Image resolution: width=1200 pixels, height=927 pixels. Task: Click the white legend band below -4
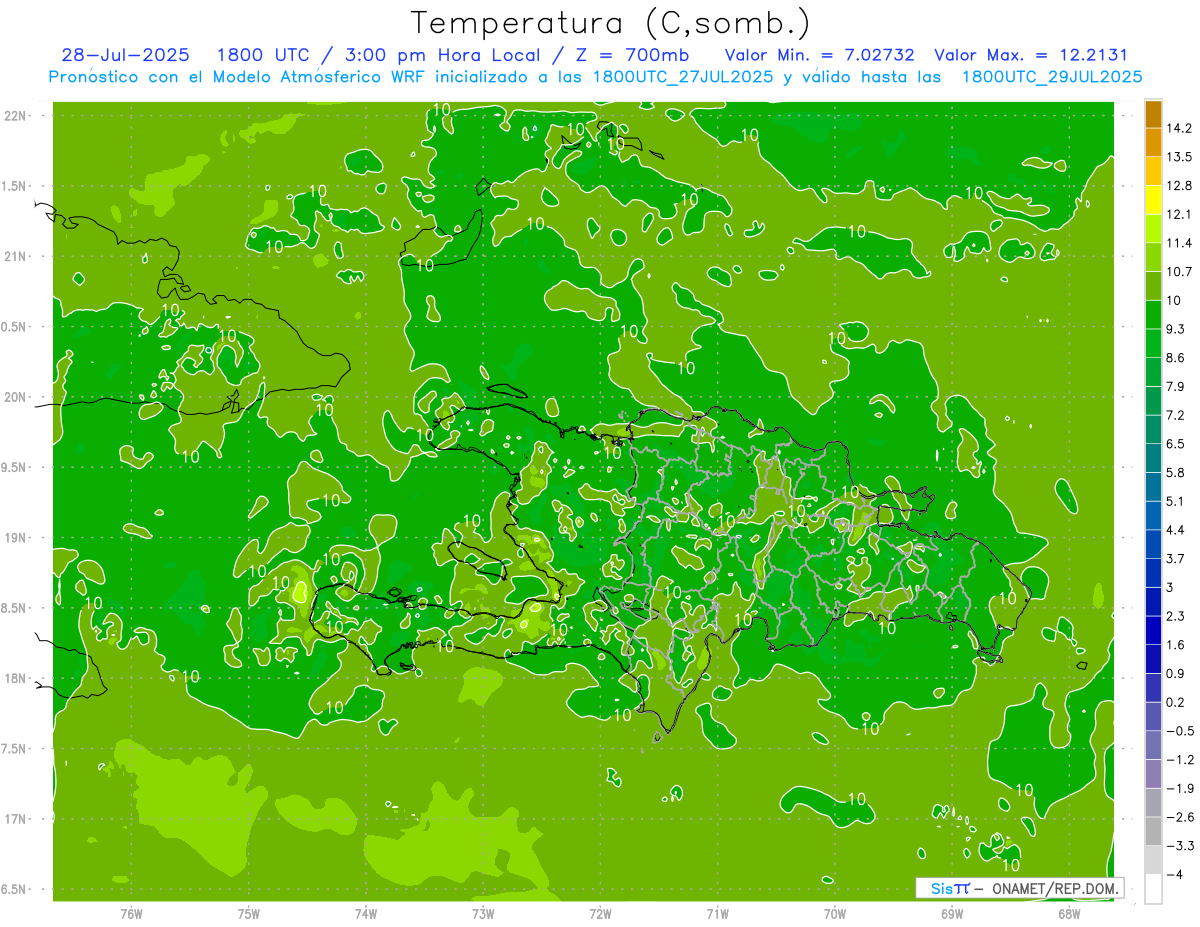[x=1153, y=889]
